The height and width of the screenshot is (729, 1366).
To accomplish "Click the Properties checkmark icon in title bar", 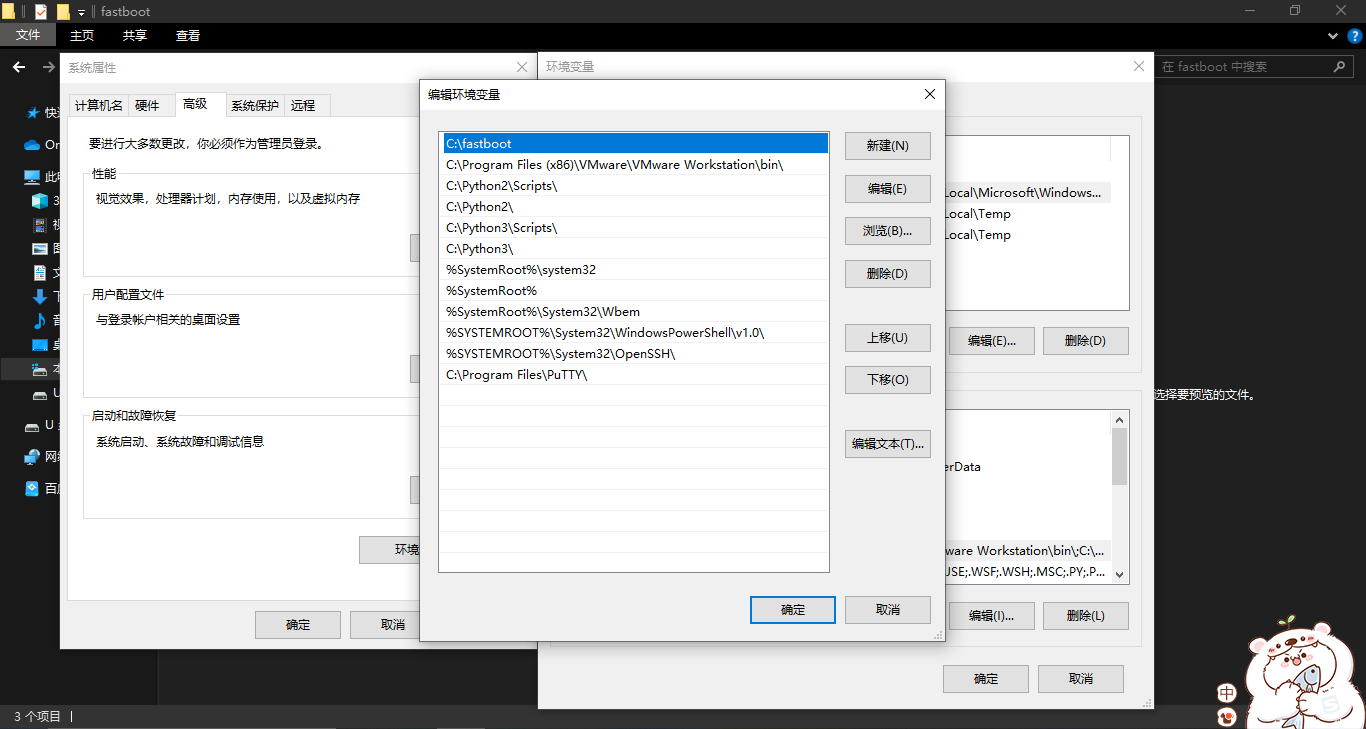I will coord(41,11).
